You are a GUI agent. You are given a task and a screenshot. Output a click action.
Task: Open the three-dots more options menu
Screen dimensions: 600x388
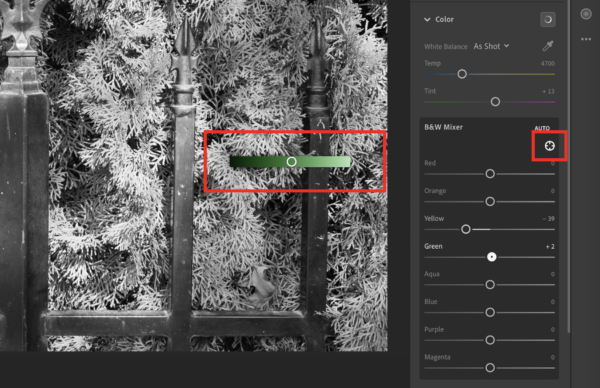coord(586,39)
